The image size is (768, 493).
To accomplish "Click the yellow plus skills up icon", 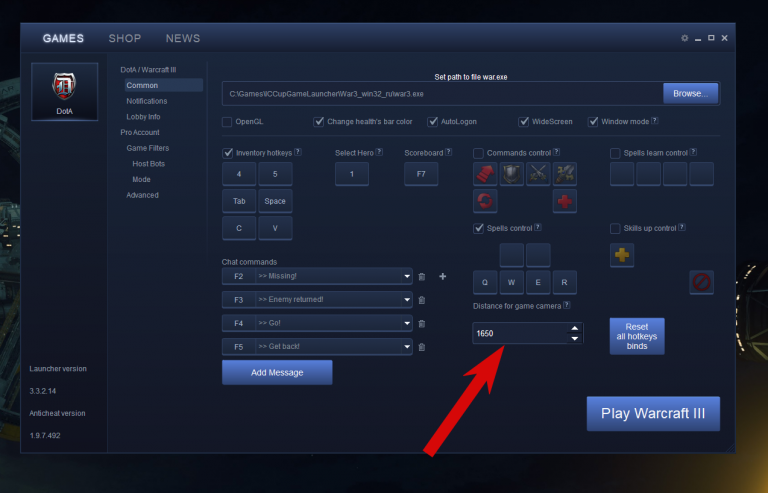I will coord(622,255).
